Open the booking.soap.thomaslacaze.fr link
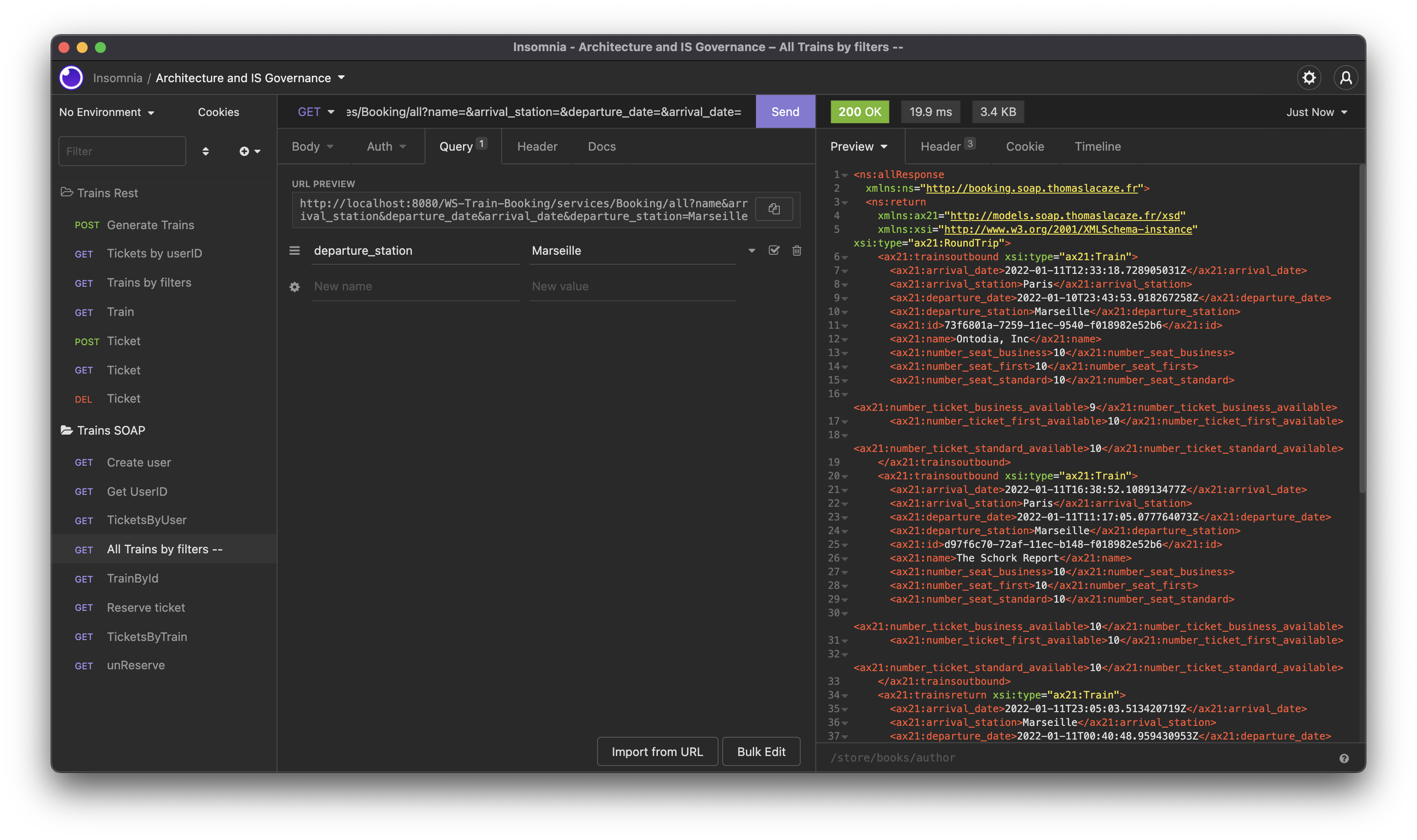 [x=1031, y=189]
